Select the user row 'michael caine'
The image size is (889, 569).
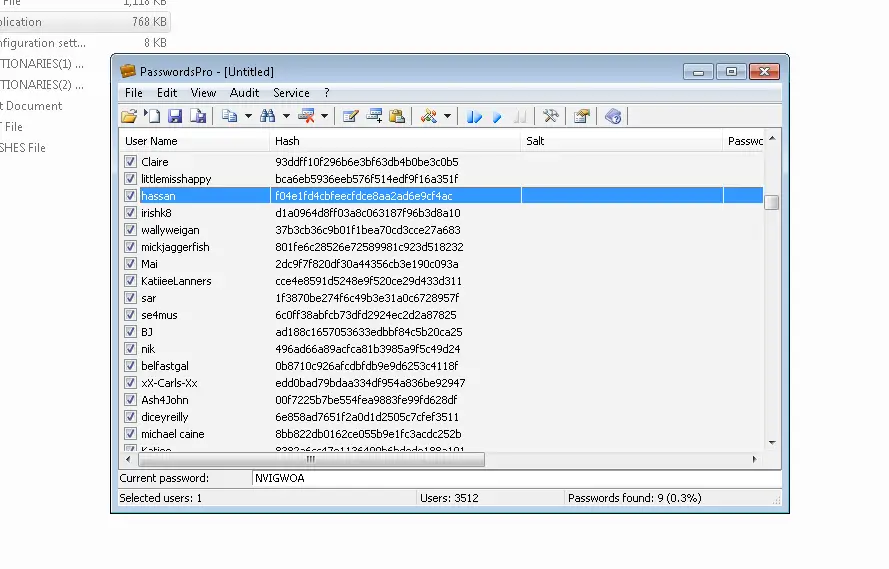(441, 434)
